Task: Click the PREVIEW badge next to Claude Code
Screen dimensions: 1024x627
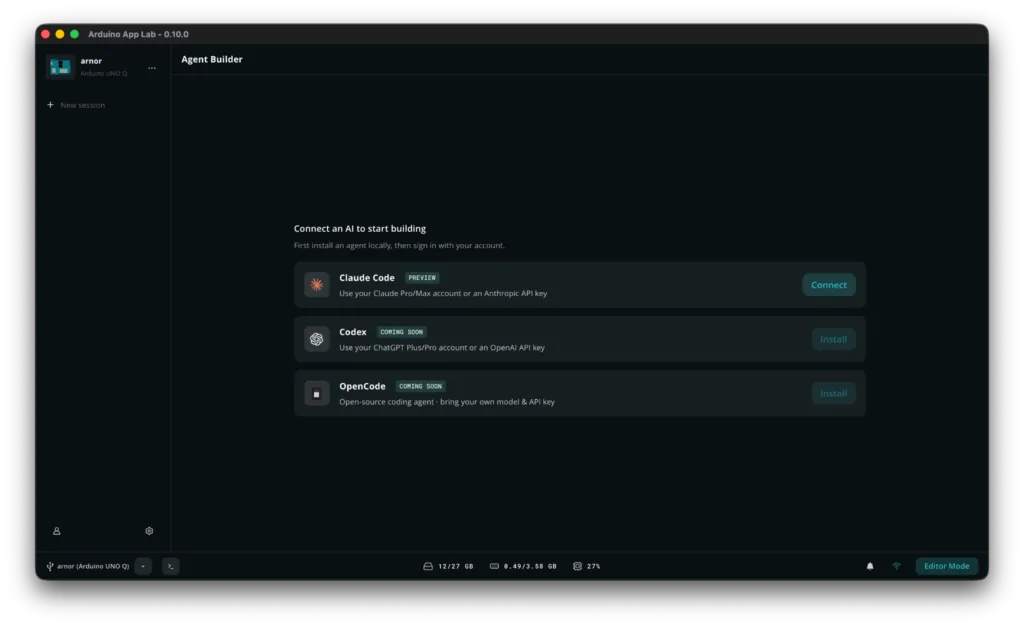Action: [422, 278]
